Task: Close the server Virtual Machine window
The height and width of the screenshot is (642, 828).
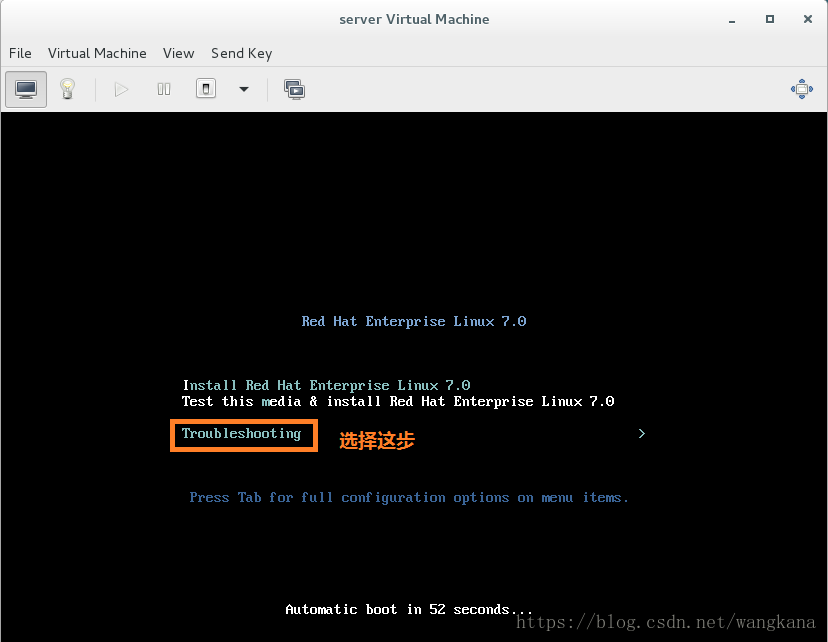Action: pyautogui.click(x=808, y=19)
